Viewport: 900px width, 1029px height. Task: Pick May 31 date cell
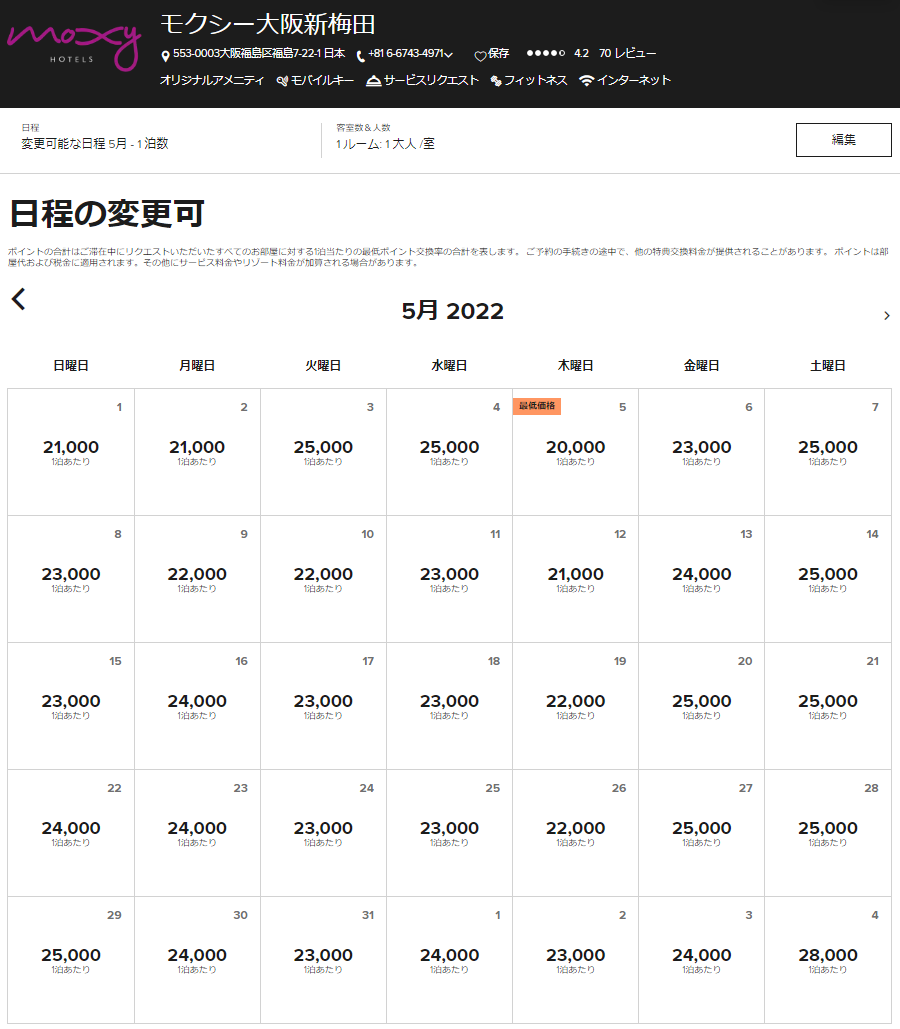[x=323, y=960]
